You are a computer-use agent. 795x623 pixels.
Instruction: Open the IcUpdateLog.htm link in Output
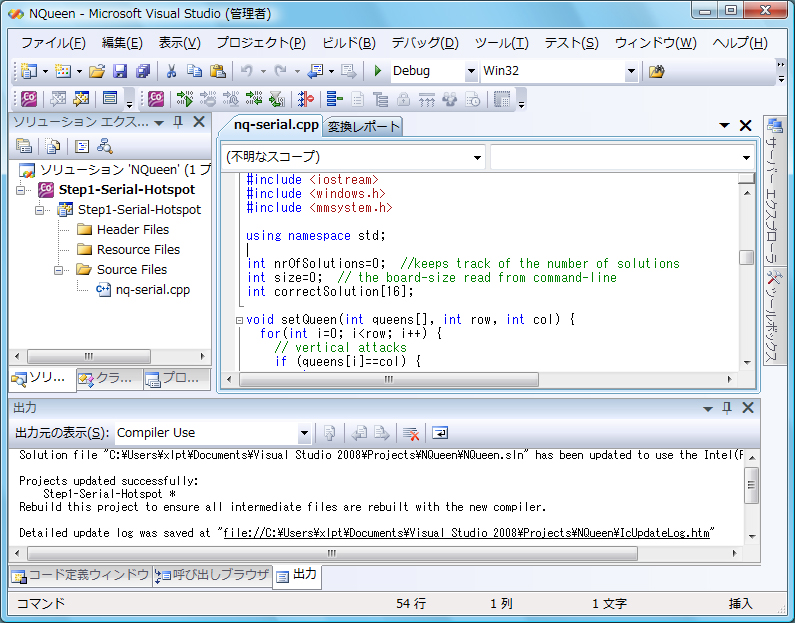pyautogui.click(x=466, y=533)
